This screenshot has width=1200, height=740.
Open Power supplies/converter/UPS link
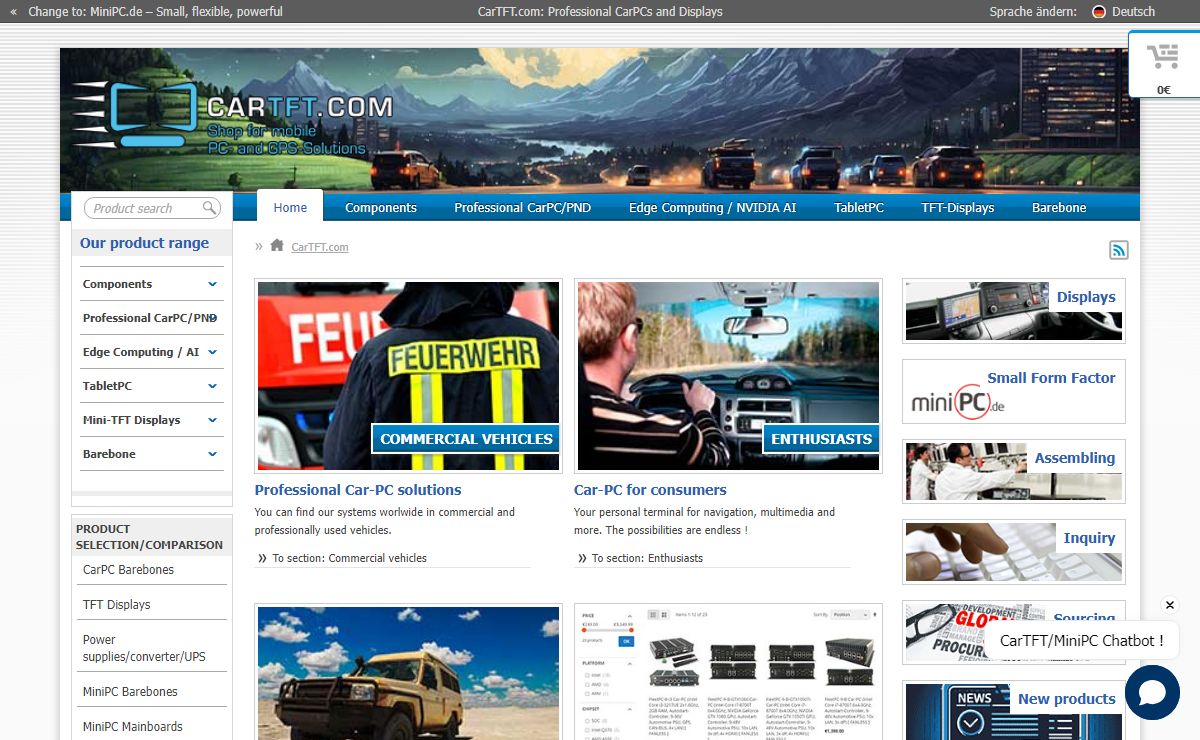tap(144, 648)
